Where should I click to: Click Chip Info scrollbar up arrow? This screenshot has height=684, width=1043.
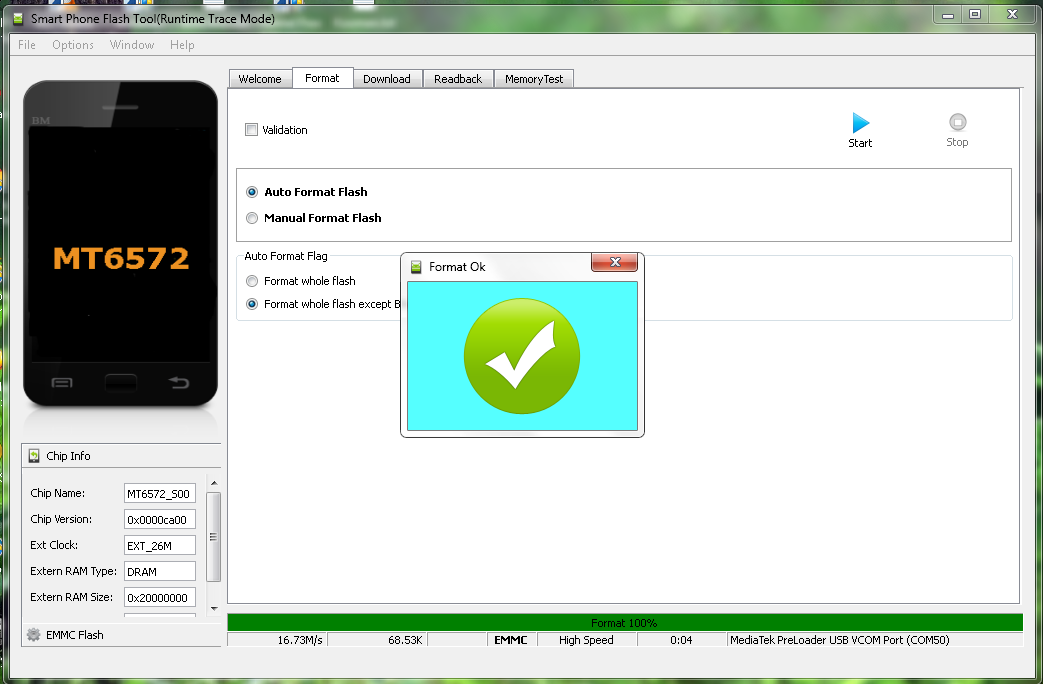click(x=214, y=483)
